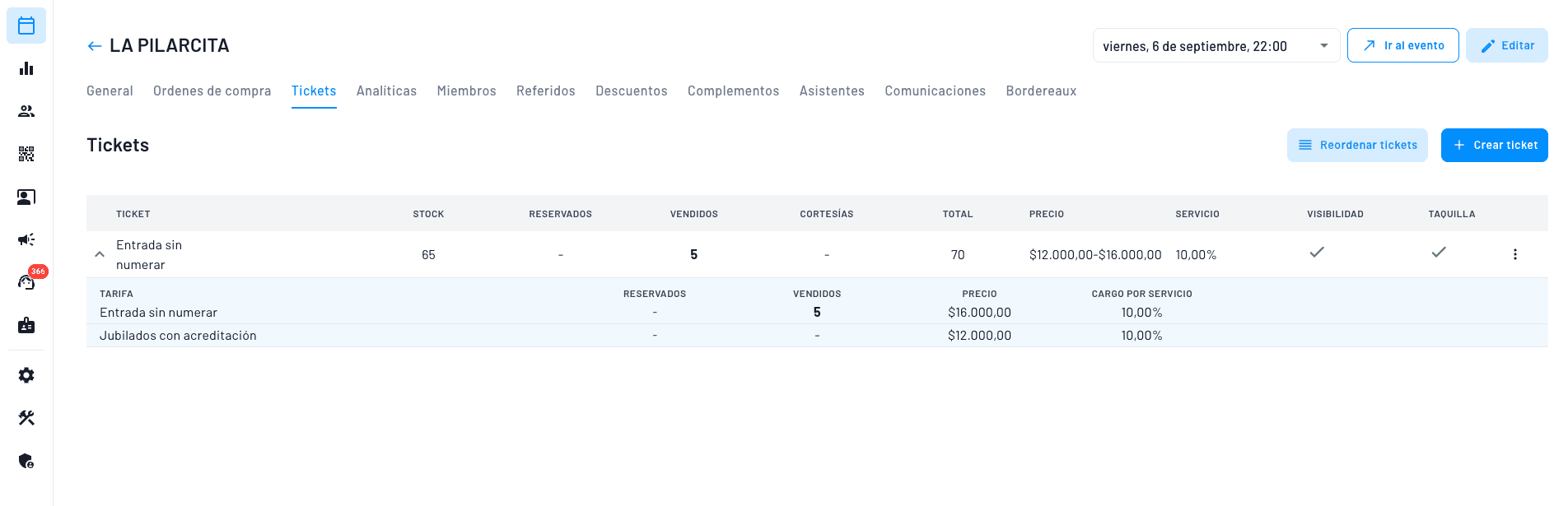Click the CORTESÍAS column header

827,214
